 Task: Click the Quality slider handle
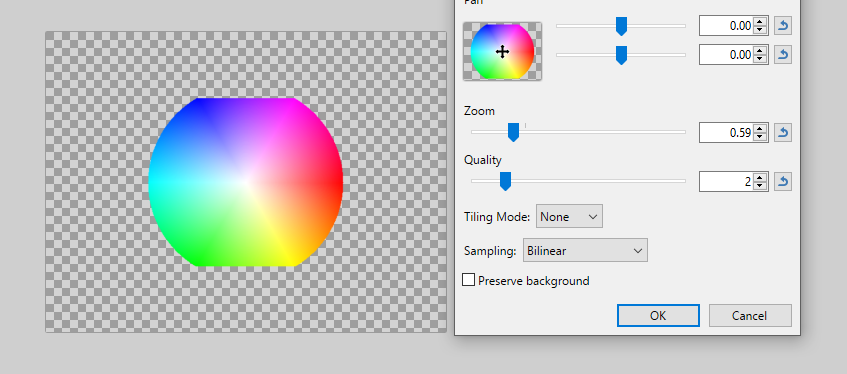pos(505,182)
